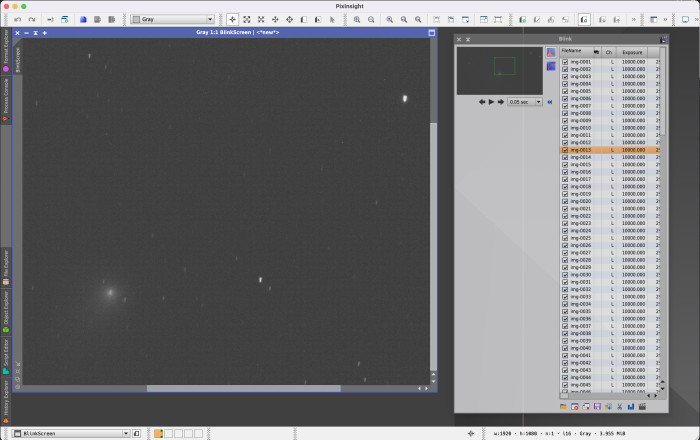Toggle the Blink auto histogram transform icon
700x440 pixels.
[x=551, y=53]
